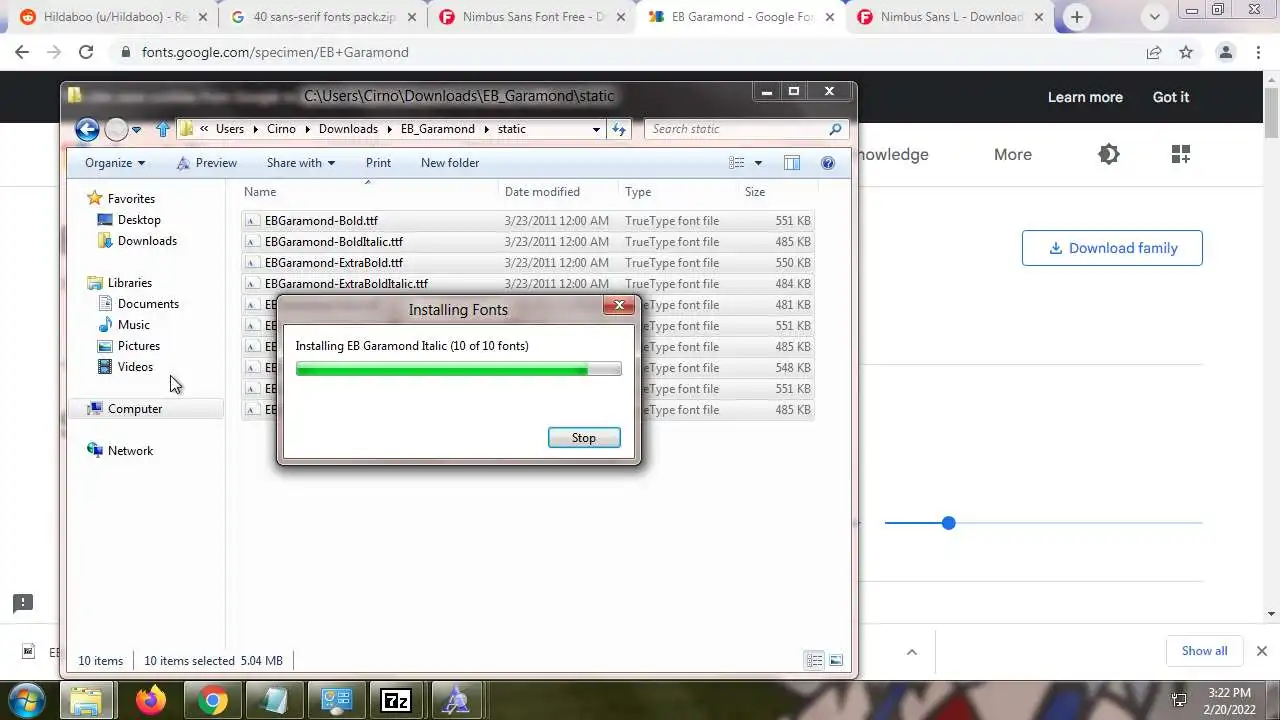Open the address bar history dropdown
The width and height of the screenshot is (1280, 720).
point(596,129)
